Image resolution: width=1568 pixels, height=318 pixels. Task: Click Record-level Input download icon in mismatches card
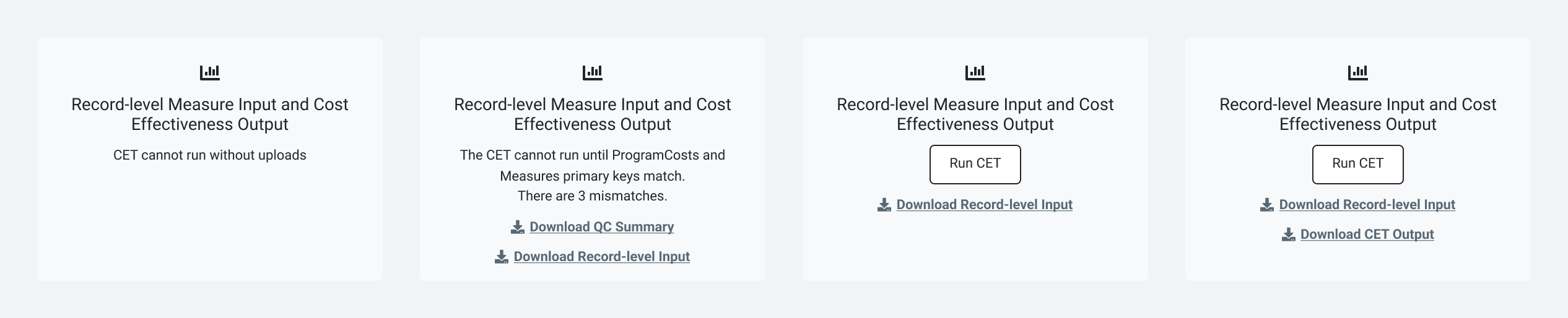coord(502,257)
